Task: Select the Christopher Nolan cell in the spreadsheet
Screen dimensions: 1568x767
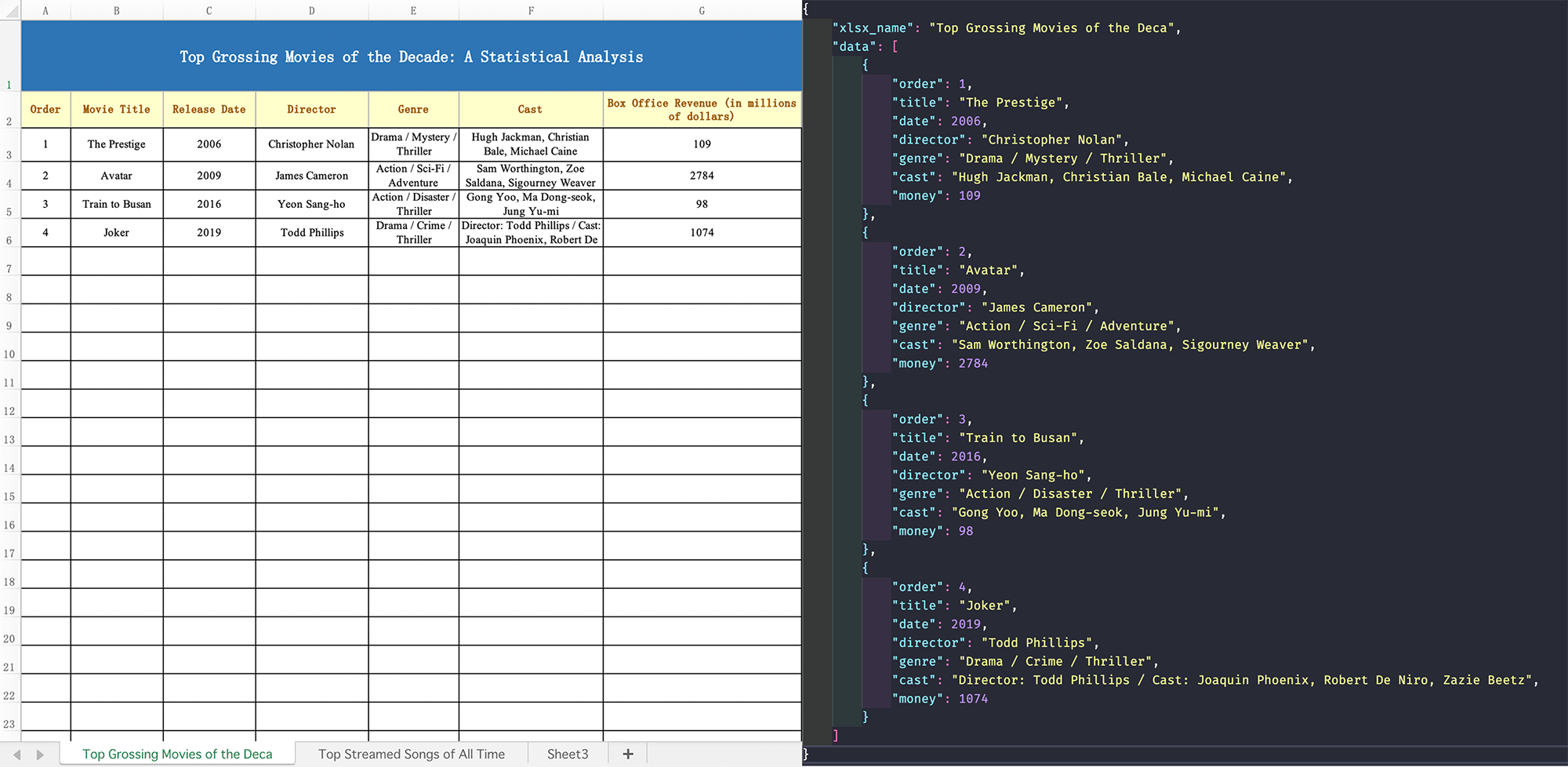Action: coord(312,144)
